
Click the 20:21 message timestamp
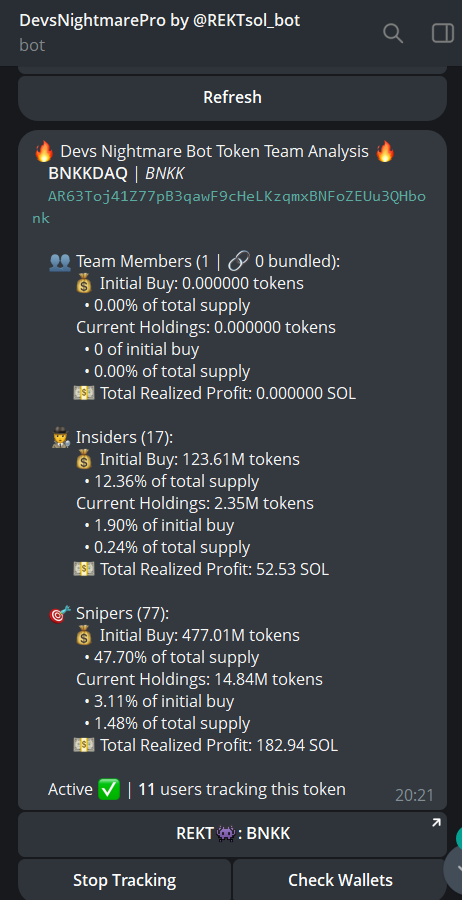[x=414, y=795]
